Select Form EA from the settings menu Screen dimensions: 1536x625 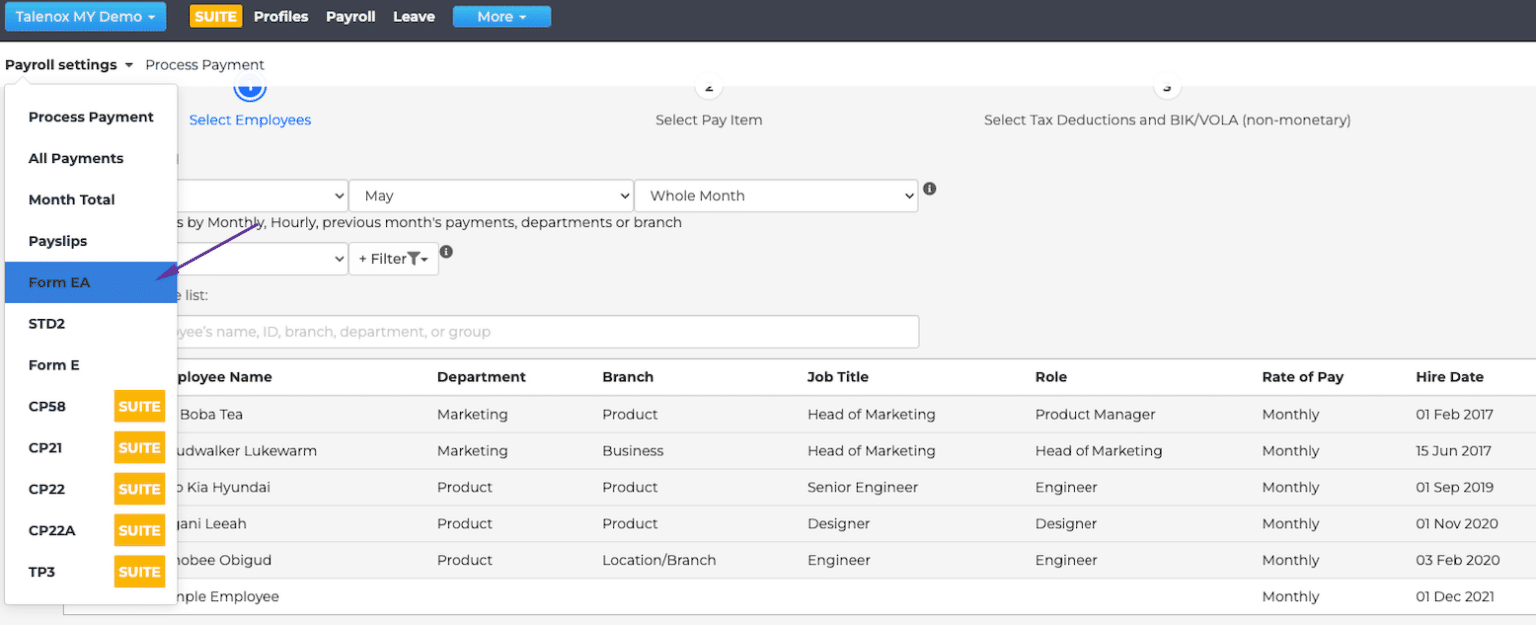pyautogui.click(x=59, y=282)
